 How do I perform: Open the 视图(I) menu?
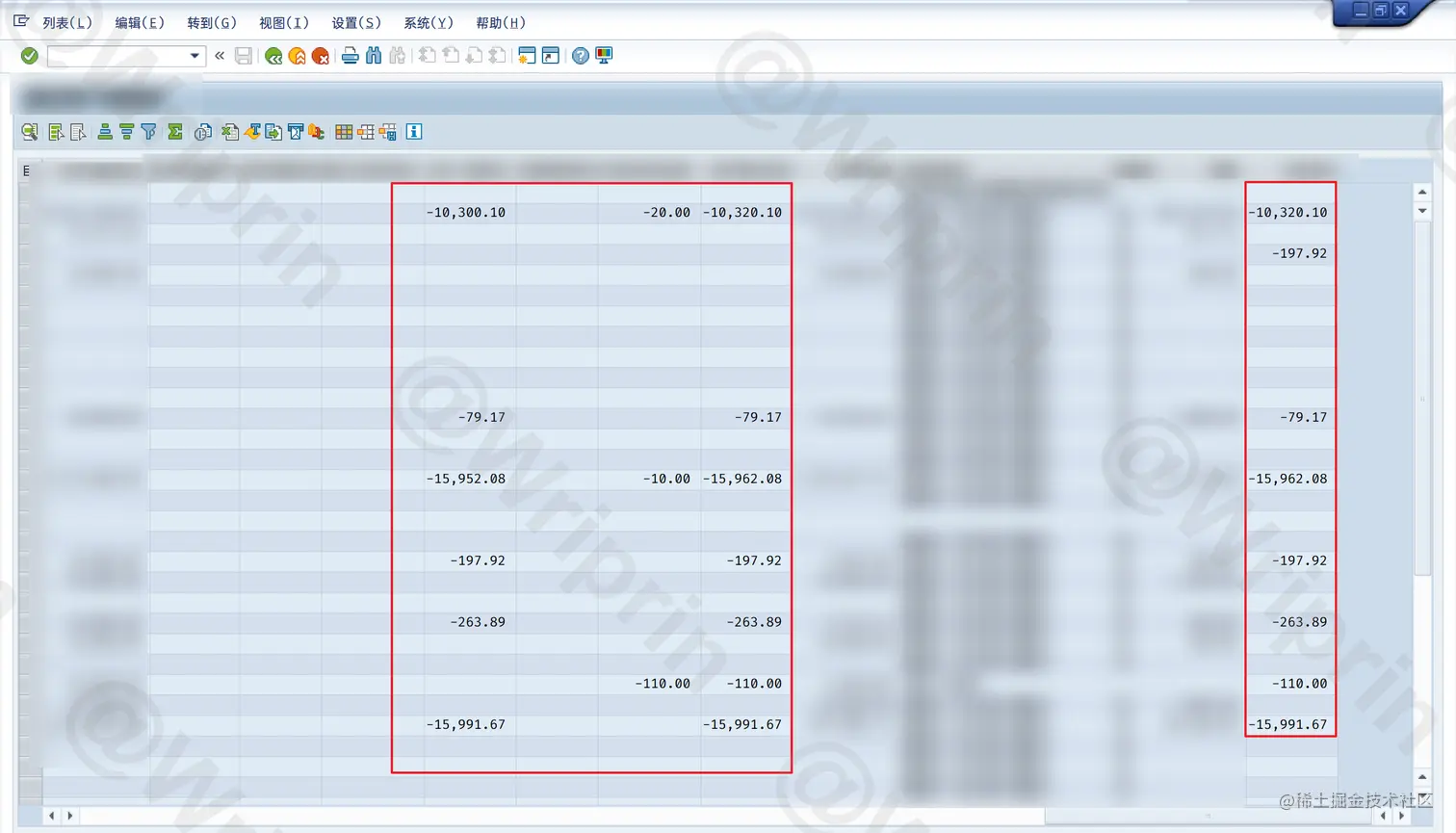pos(283,22)
